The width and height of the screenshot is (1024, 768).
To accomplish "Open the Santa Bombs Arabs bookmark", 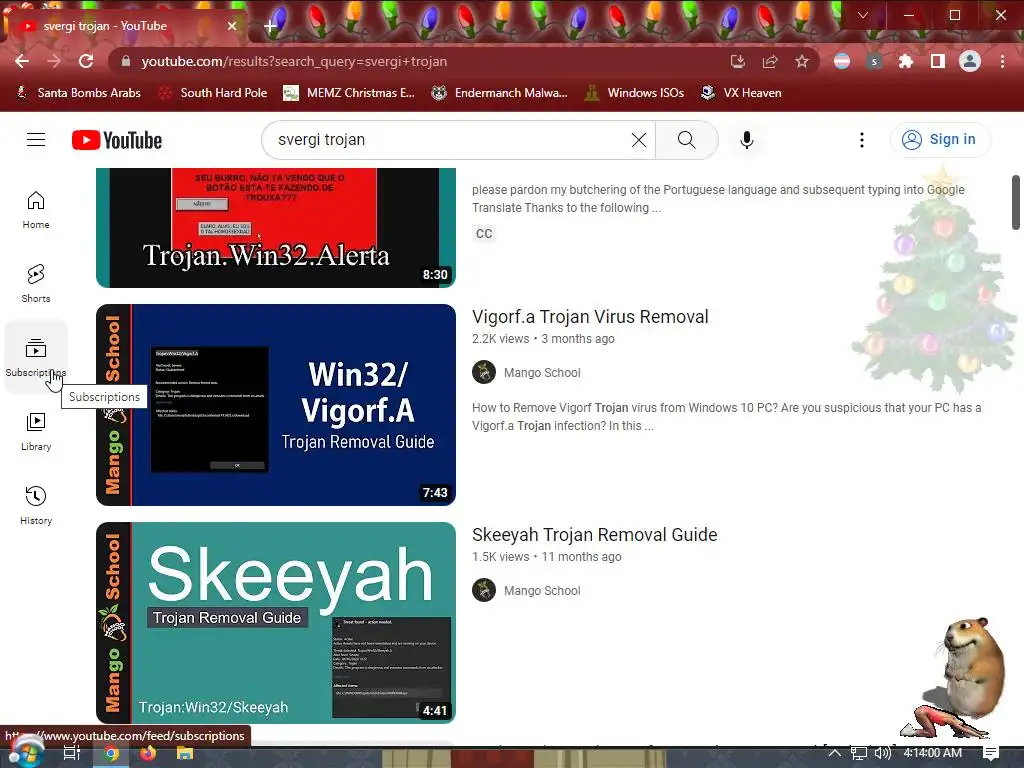I will (x=78, y=93).
